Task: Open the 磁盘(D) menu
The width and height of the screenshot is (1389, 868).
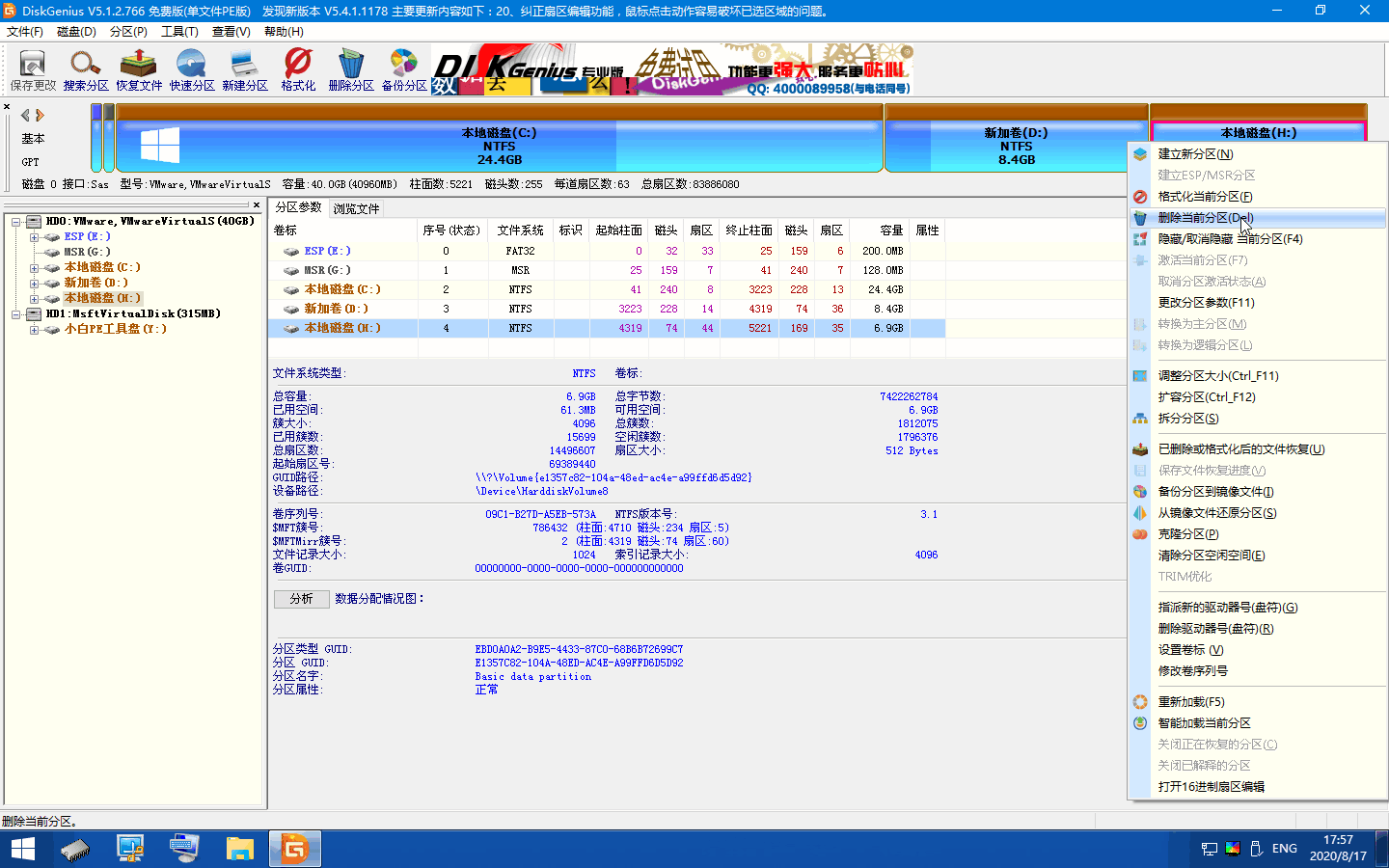Action: click(x=77, y=32)
